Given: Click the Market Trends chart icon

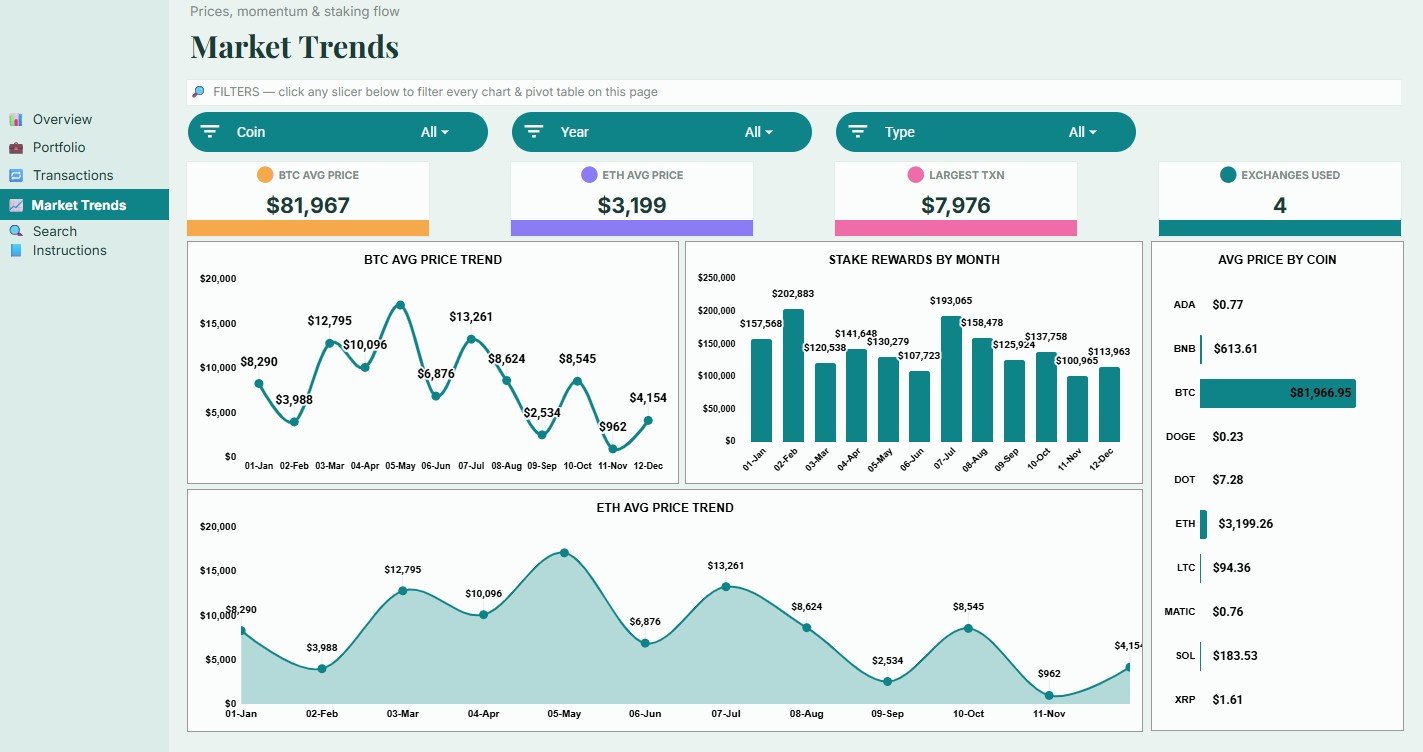Looking at the screenshot, I should pyautogui.click(x=16, y=205).
